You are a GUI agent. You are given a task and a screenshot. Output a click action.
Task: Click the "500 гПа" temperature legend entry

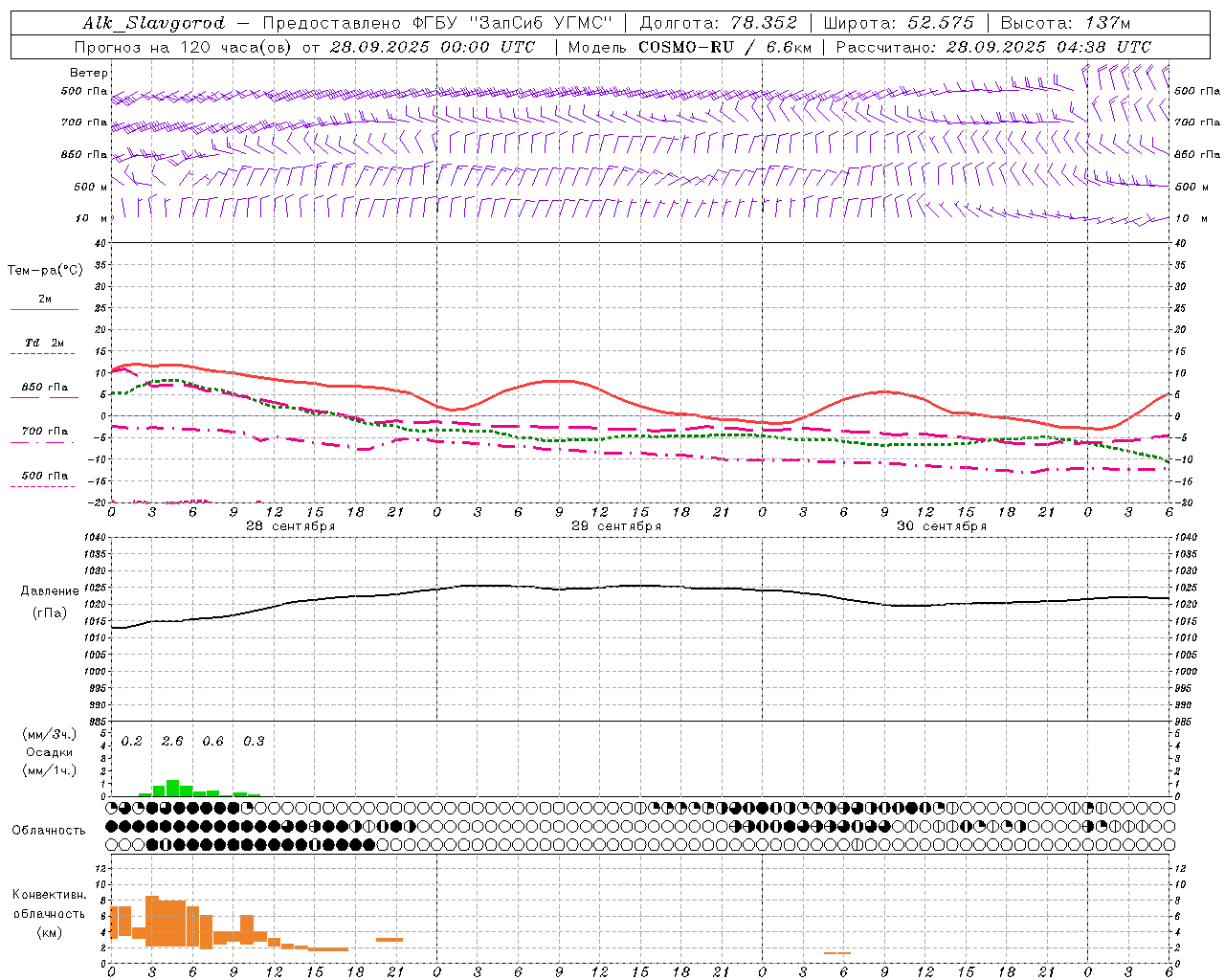pos(44,476)
